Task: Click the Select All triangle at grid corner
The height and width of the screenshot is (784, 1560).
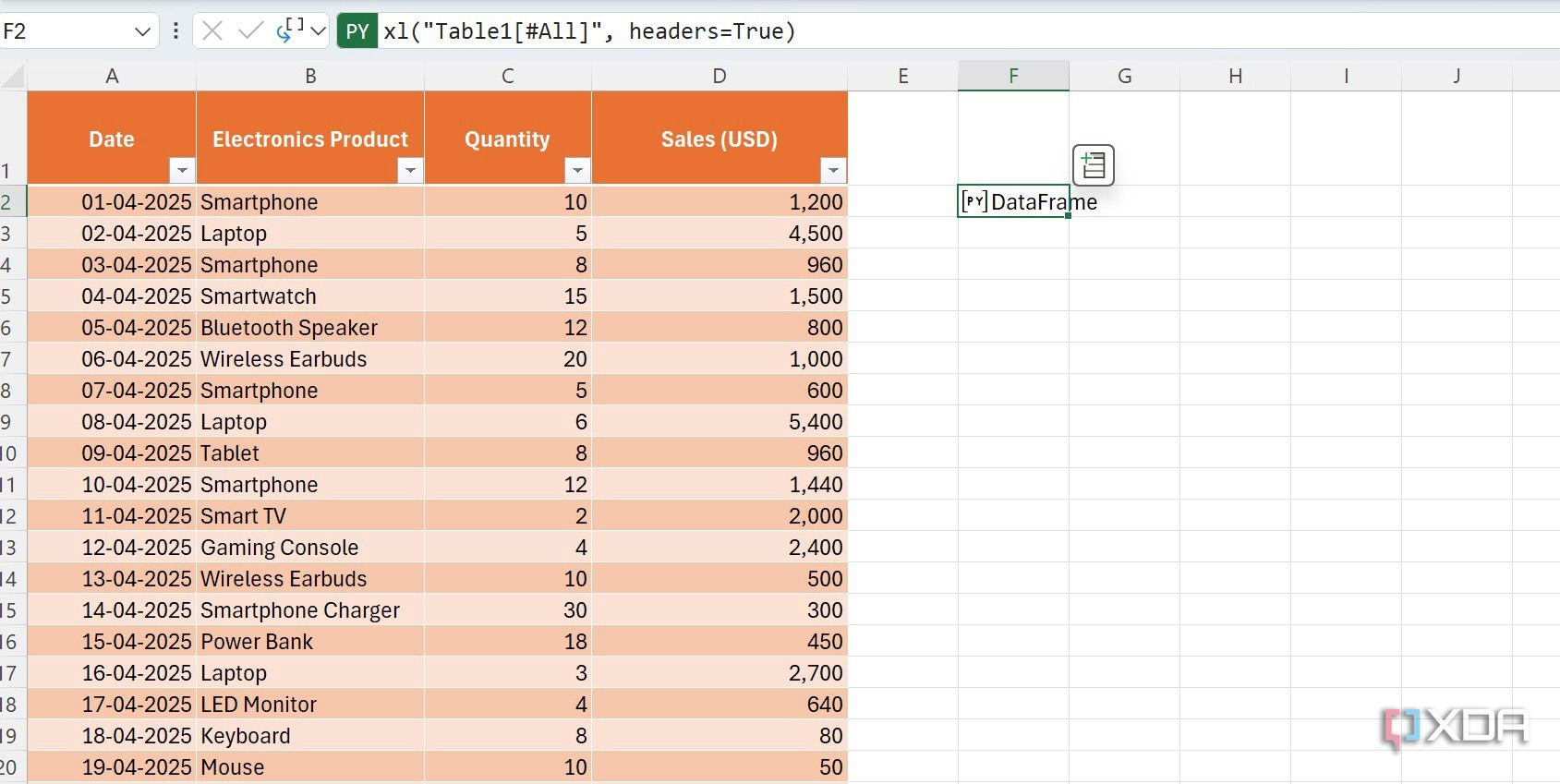Action: [14, 76]
